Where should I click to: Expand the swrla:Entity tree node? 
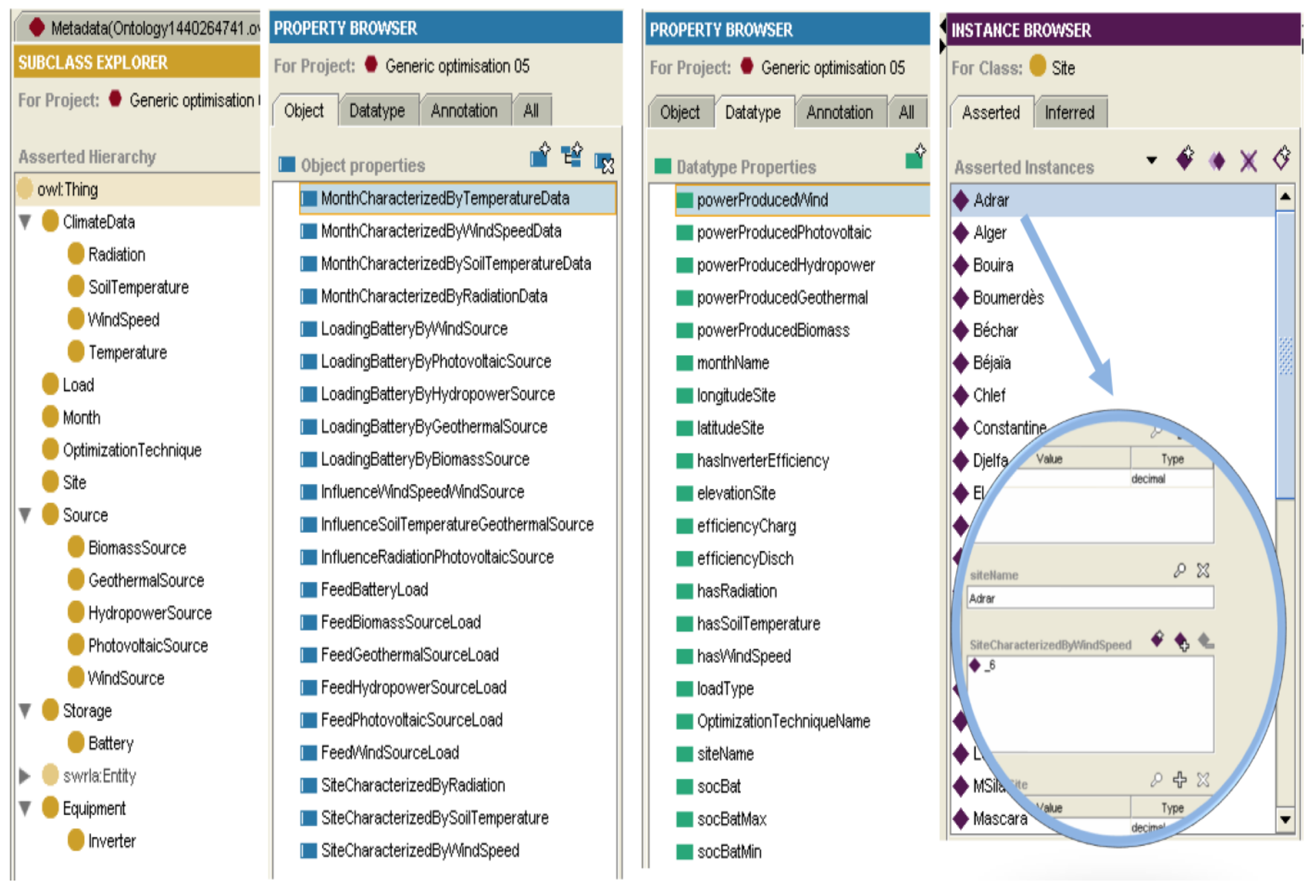24,775
